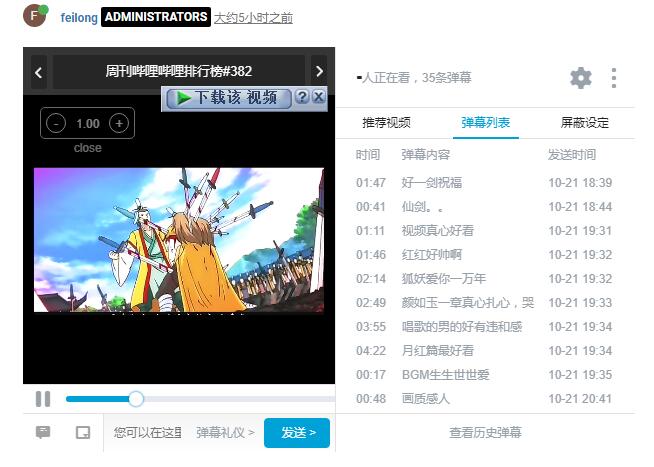
Task: Click the previous video left arrow
Action: click(x=38, y=72)
